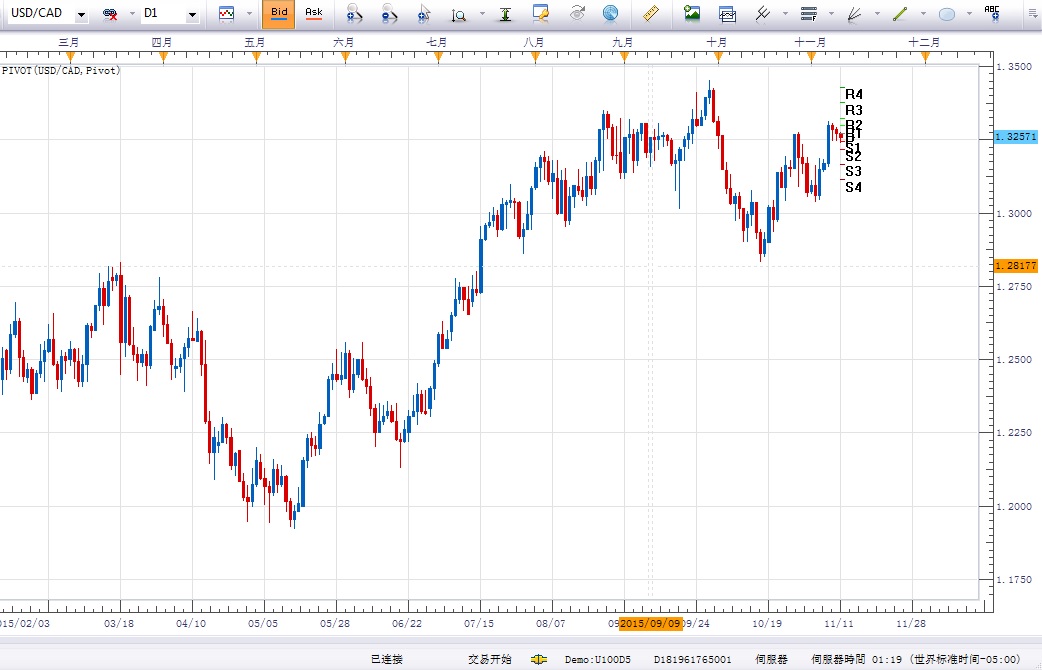The image size is (1042, 670).
Task: Click the R3 pivot level label
Action: tap(853, 110)
